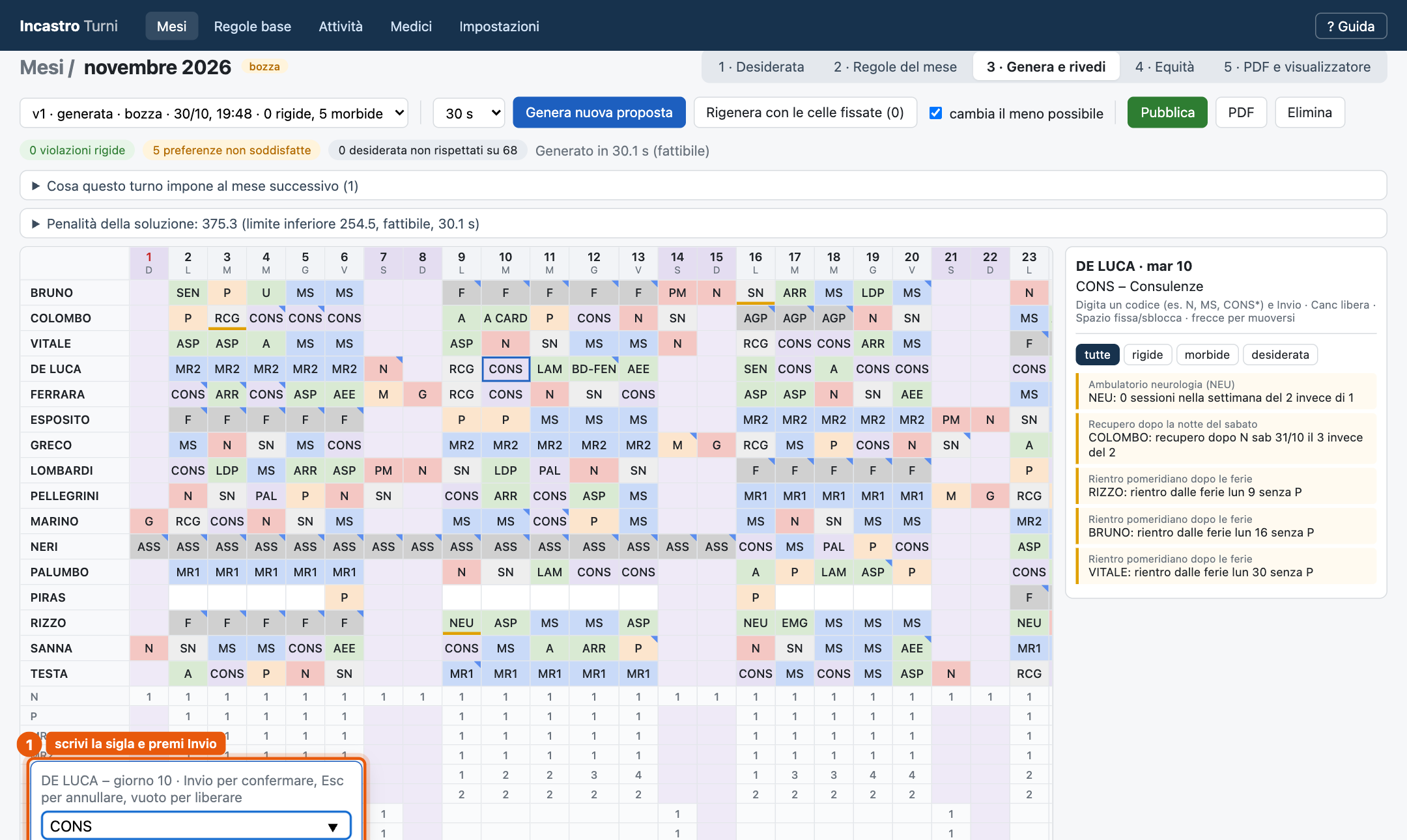Select BRUNO's SEN cell on day 2
The image size is (1407, 840).
(x=188, y=292)
